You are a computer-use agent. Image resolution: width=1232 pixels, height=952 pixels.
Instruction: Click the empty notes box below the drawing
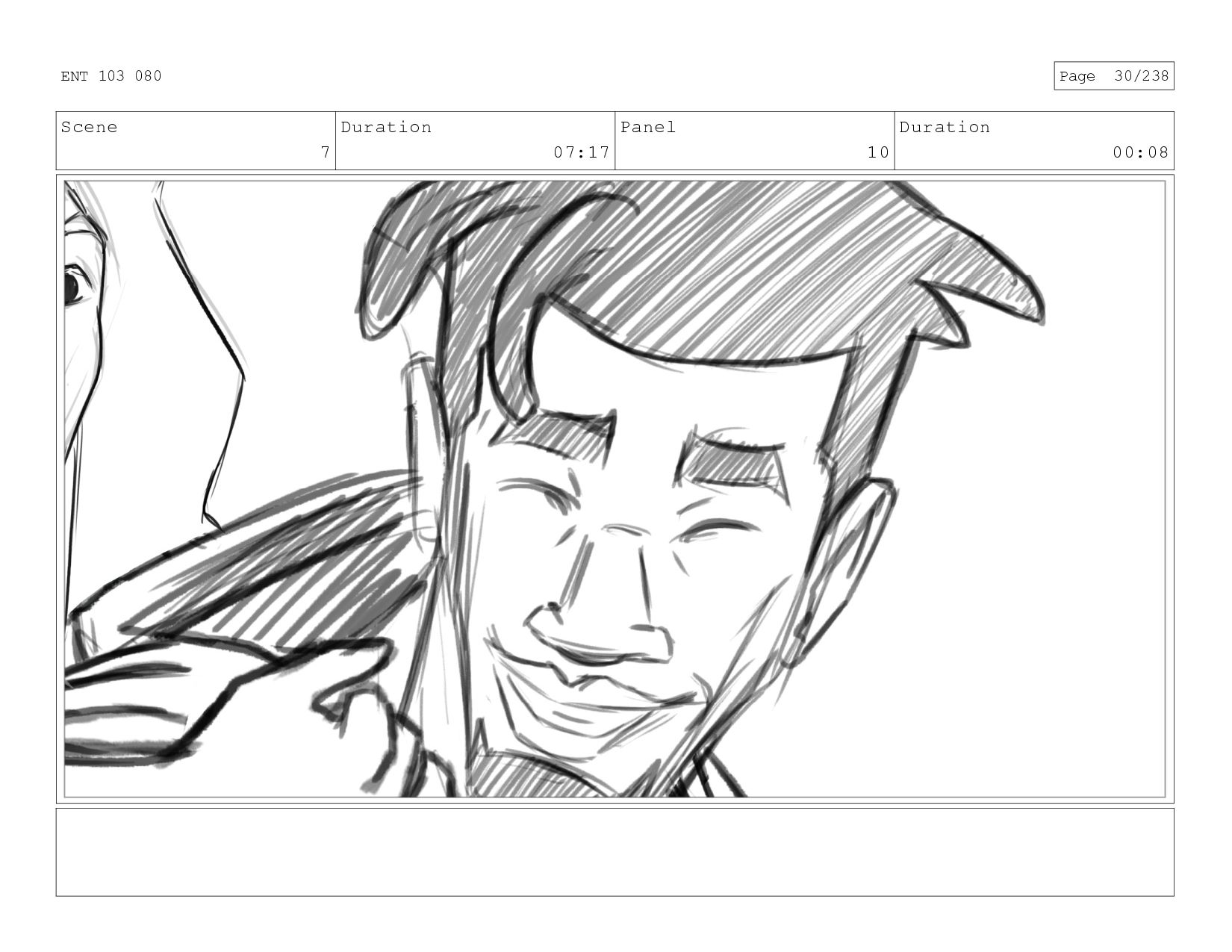pyautogui.click(x=615, y=852)
